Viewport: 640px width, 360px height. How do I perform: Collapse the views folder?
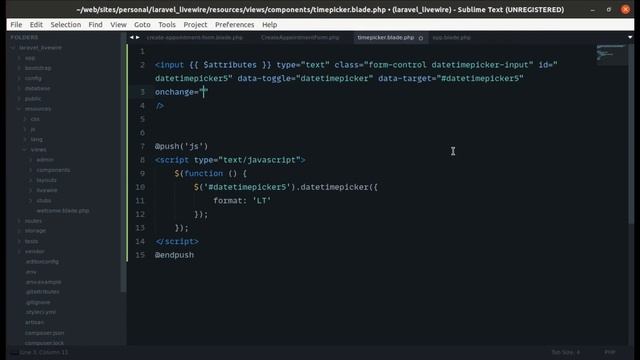tap(25, 150)
